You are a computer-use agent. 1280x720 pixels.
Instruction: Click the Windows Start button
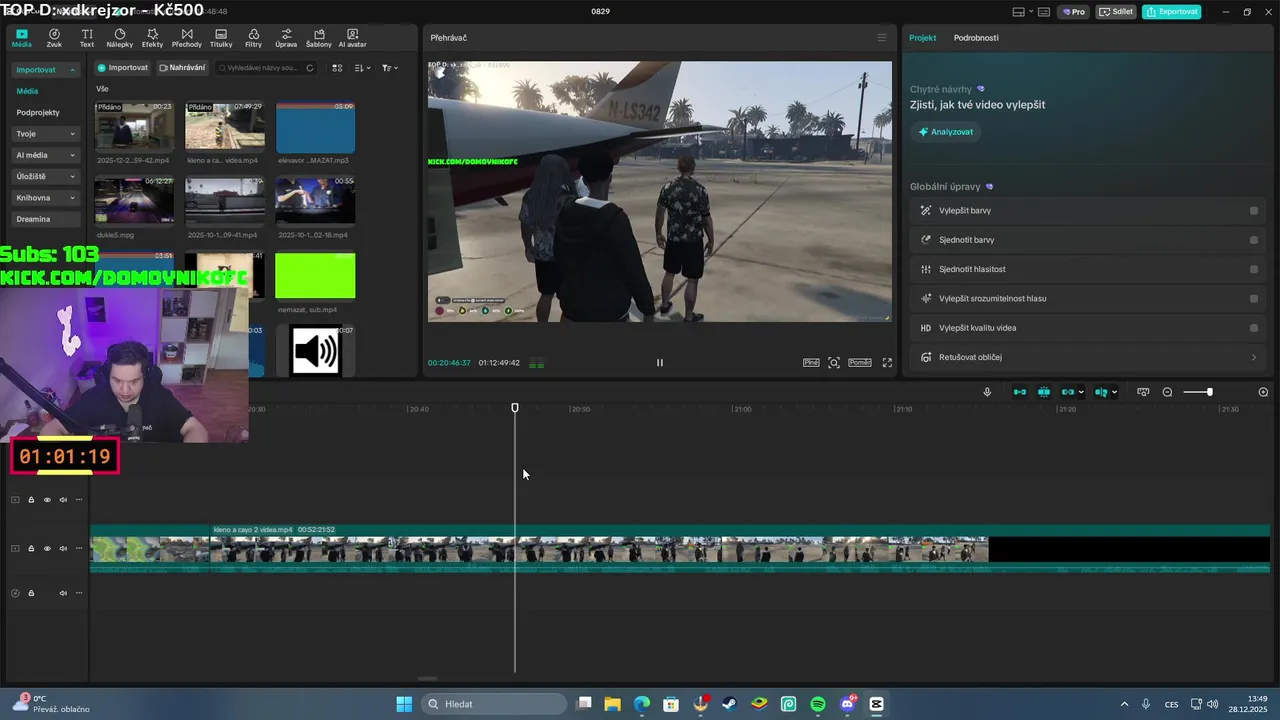click(x=404, y=704)
